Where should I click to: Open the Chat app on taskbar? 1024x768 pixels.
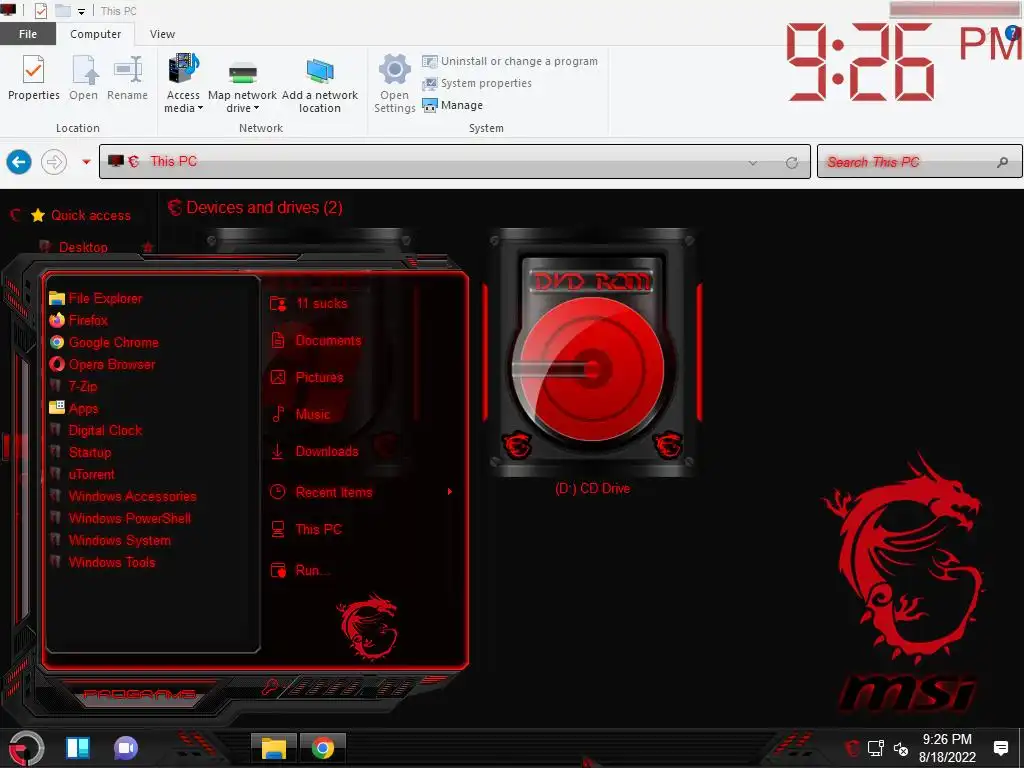click(x=126, y=748)
